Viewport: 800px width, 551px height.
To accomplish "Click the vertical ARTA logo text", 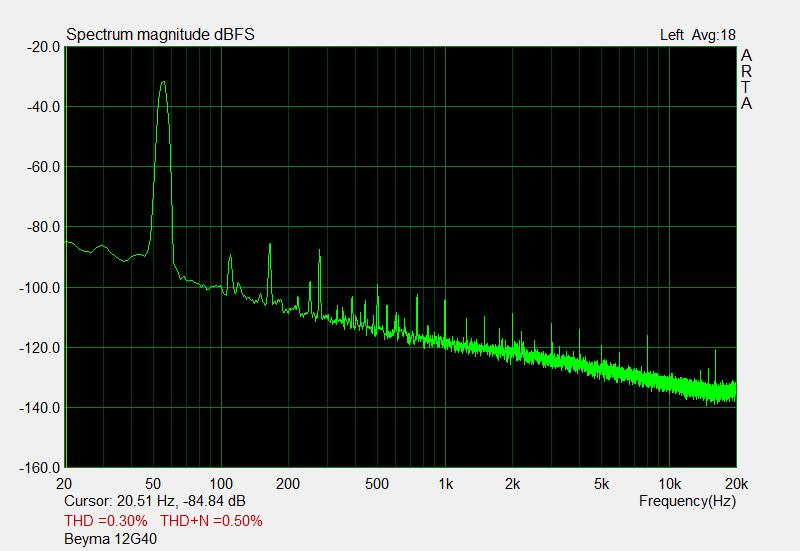I will 746,80.
